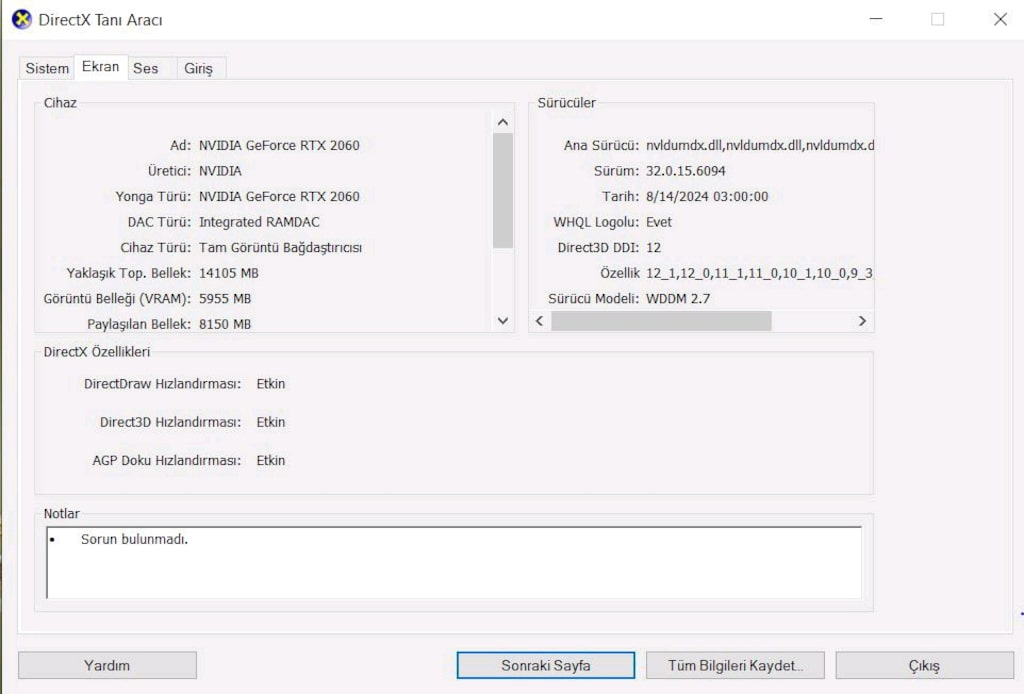
Task: Select the 'Sorun bulunmadı.' note text
Action: (x=135, y=539)
